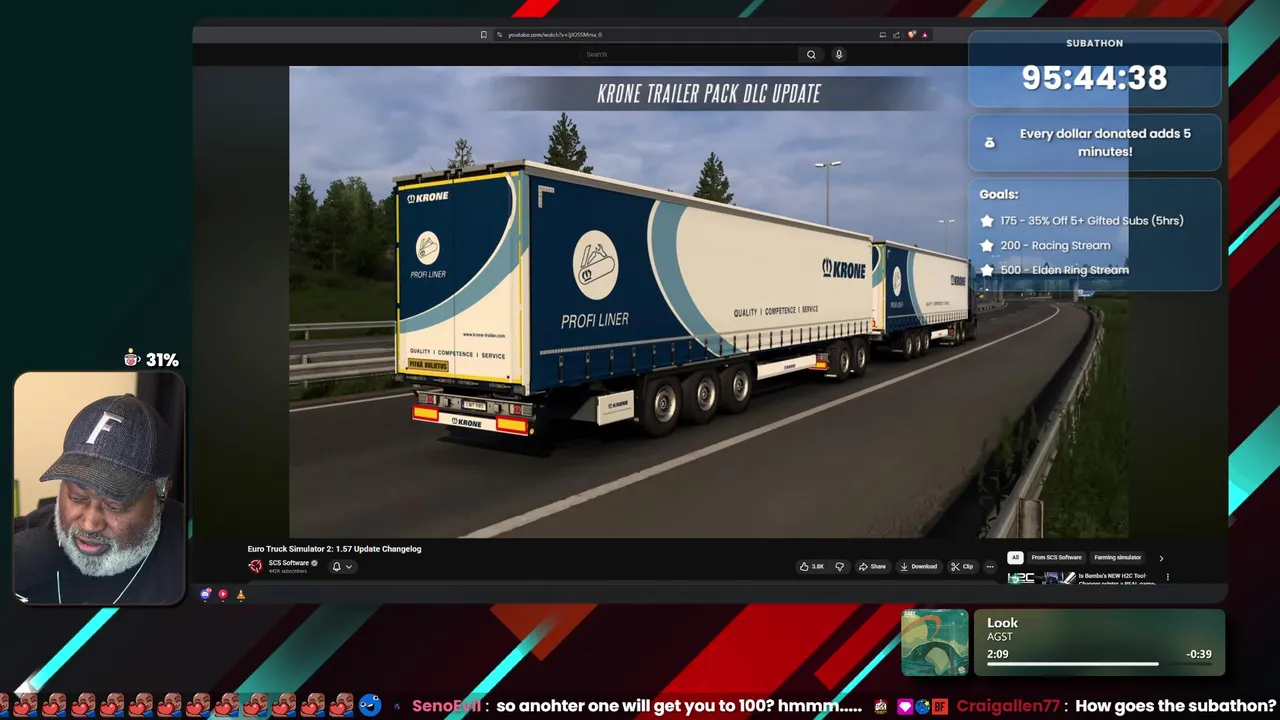The height and width of the screenshot is (720, 1280).
Task: Click the subathon timer 95:44:38
Action: (x=1094, y=78)
